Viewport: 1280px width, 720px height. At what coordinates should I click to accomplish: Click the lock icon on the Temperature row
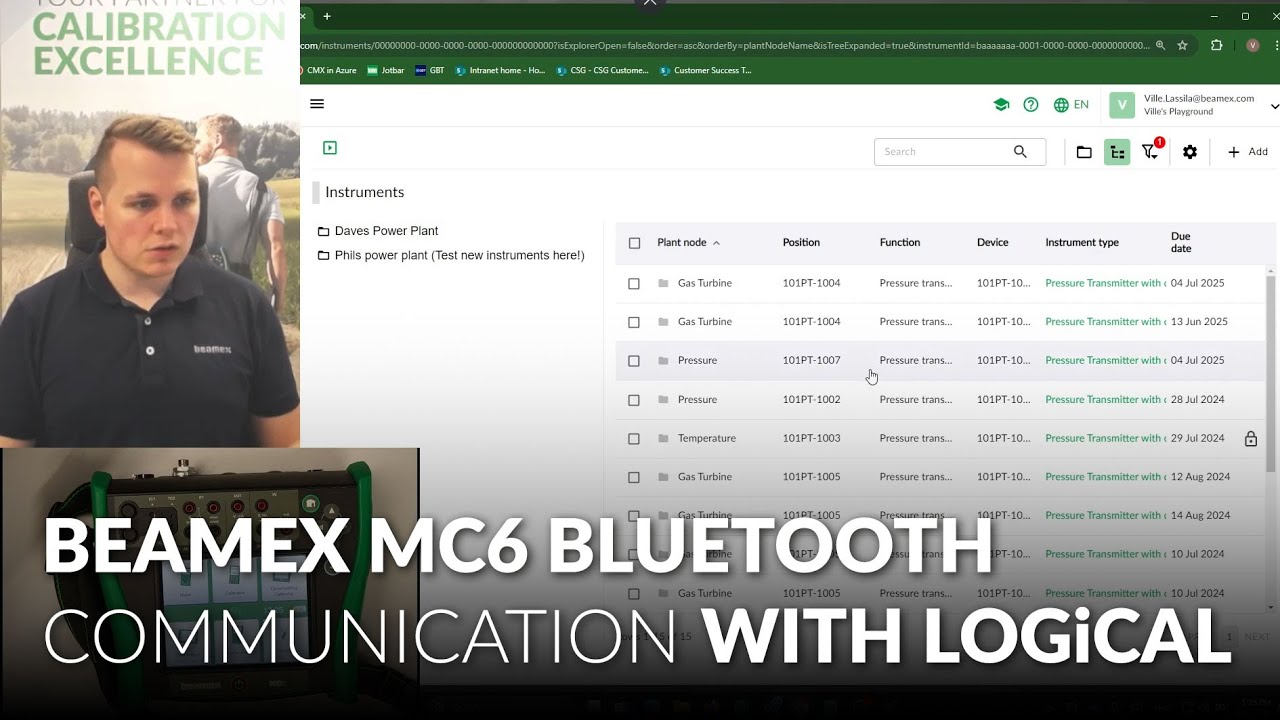(x=1250, y=438)
